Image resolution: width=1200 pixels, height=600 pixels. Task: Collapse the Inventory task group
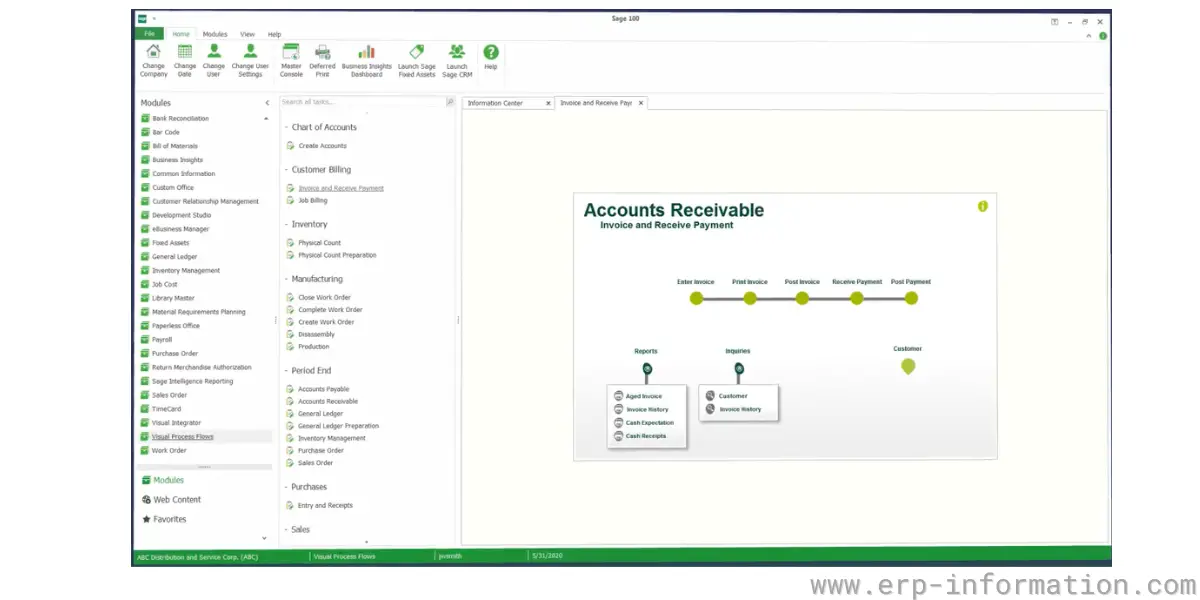point(285,225)
